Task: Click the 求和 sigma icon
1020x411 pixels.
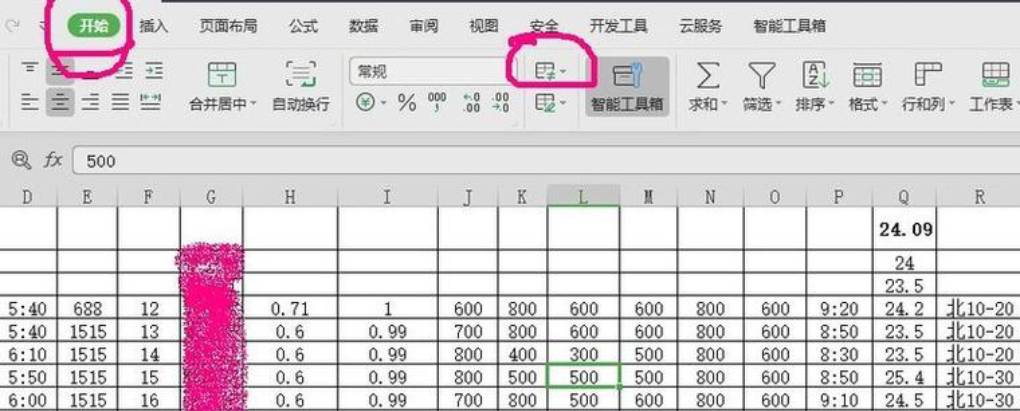Action: (x=708, y=75)
